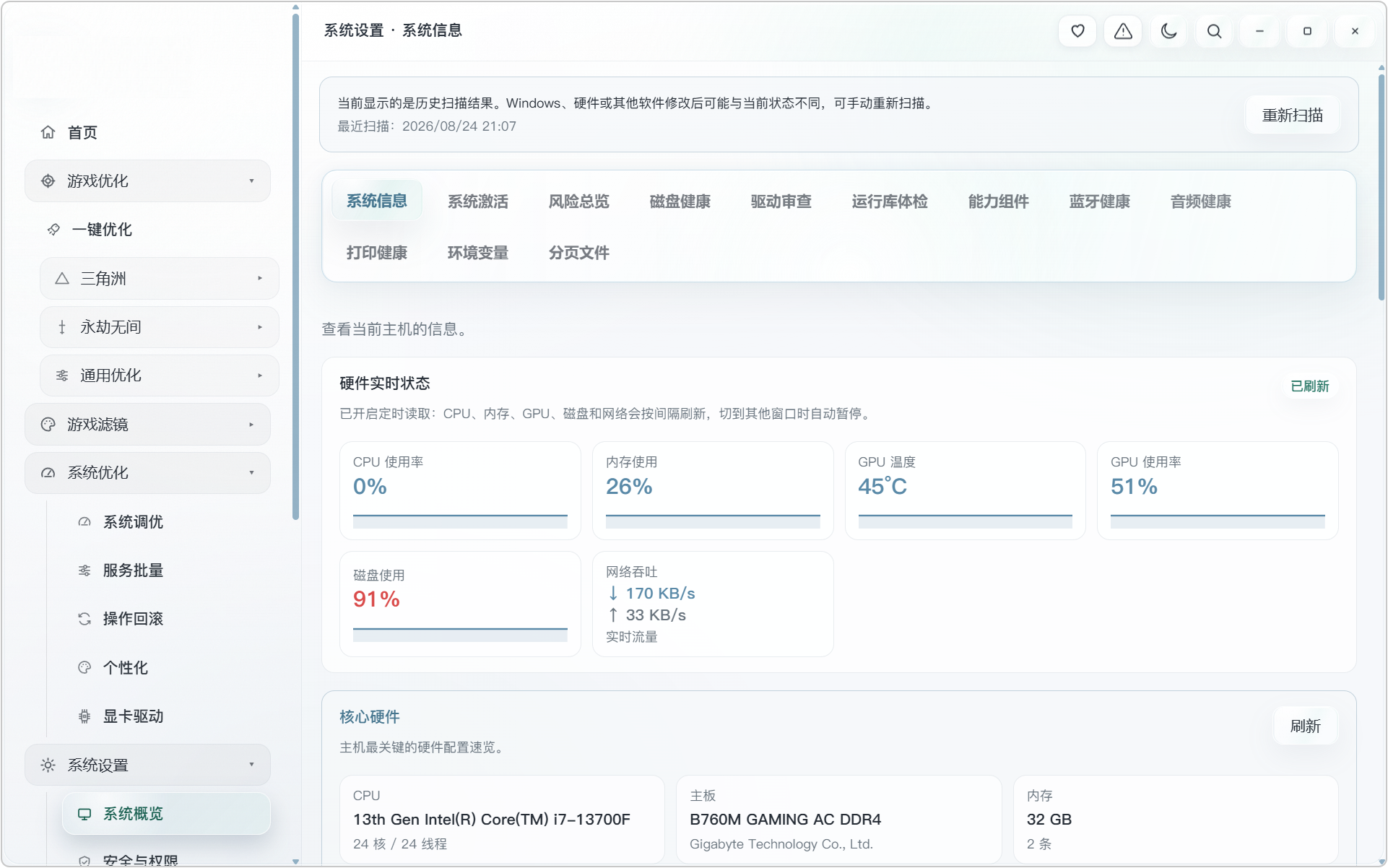Click the 刷新 button in 核心硬件
Screen dimensions: 1388x868
click(x=1305, y=726)
